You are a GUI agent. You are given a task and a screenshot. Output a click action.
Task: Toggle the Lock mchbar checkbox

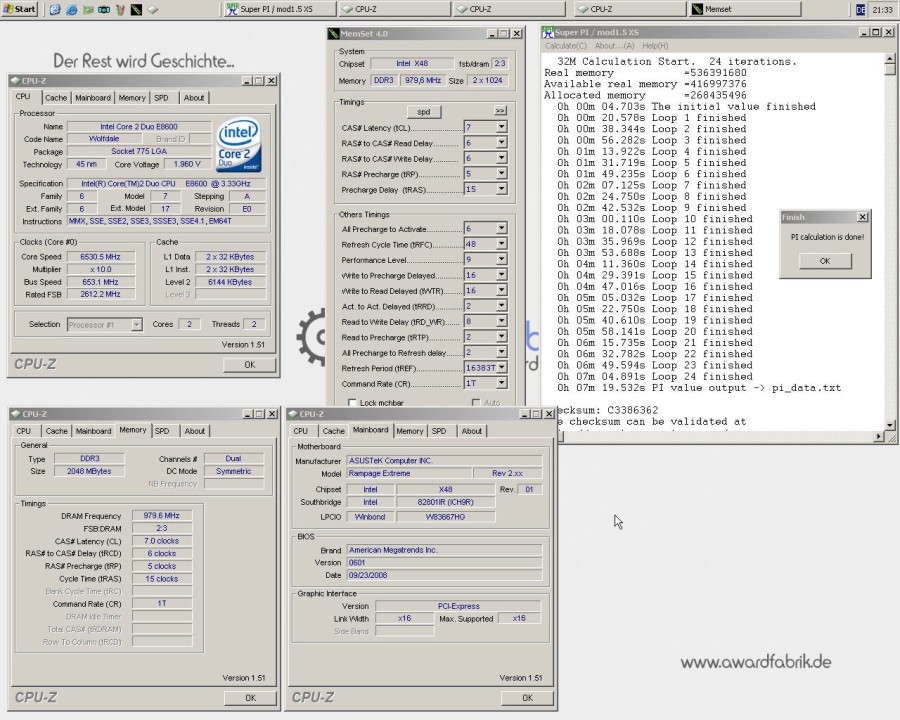pyautogui.click(x=352, y=402)
